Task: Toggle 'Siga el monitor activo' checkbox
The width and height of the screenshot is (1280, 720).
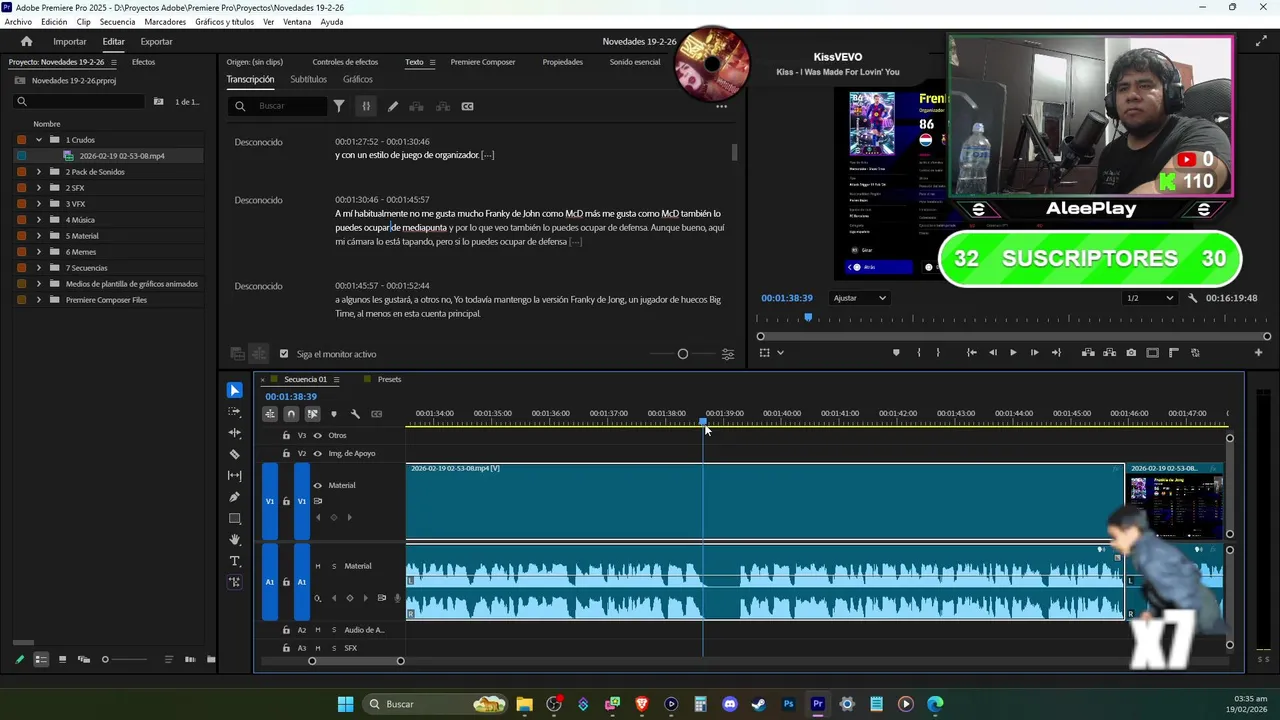Action: pos(284,354)
